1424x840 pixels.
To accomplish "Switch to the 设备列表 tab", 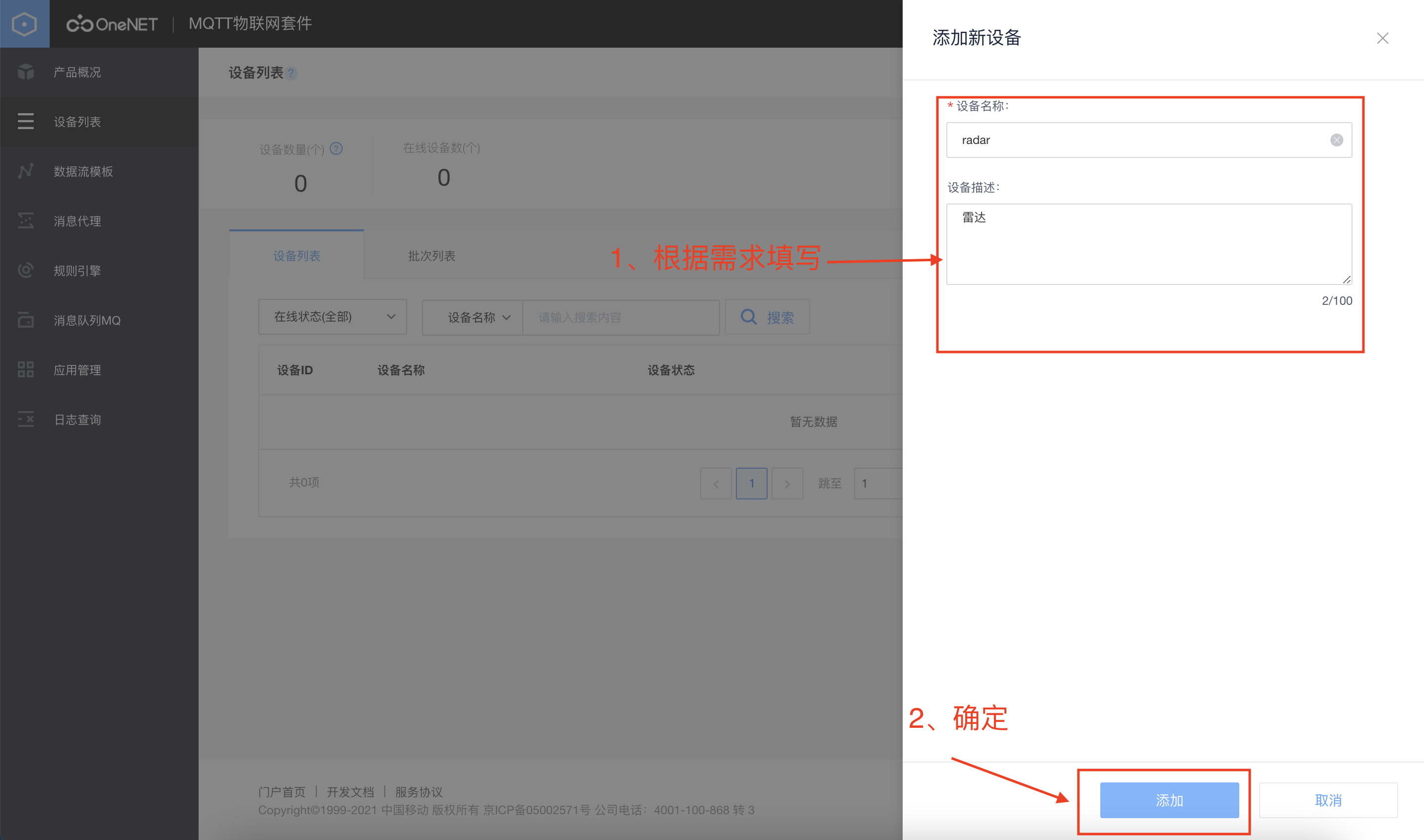I will [295, 255].
